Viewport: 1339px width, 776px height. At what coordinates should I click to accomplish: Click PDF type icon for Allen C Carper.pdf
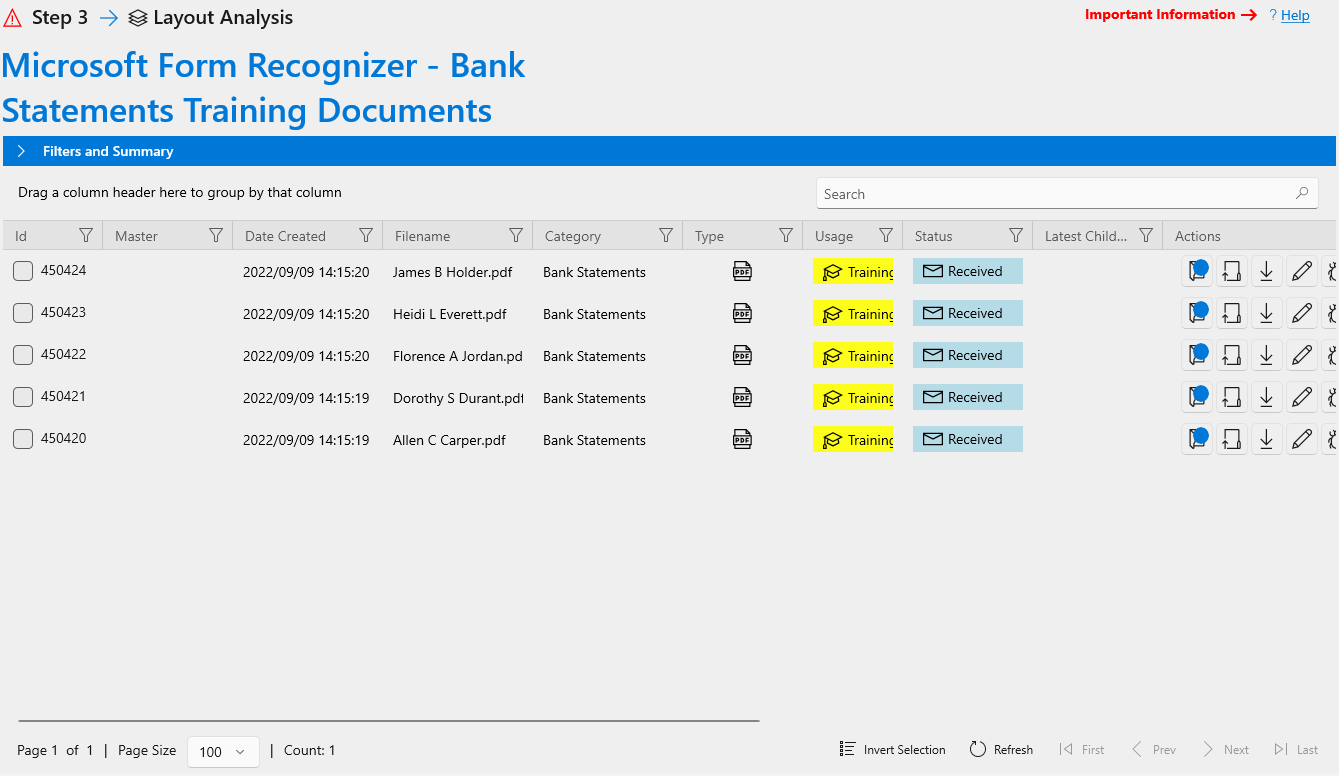pos(742,439)
